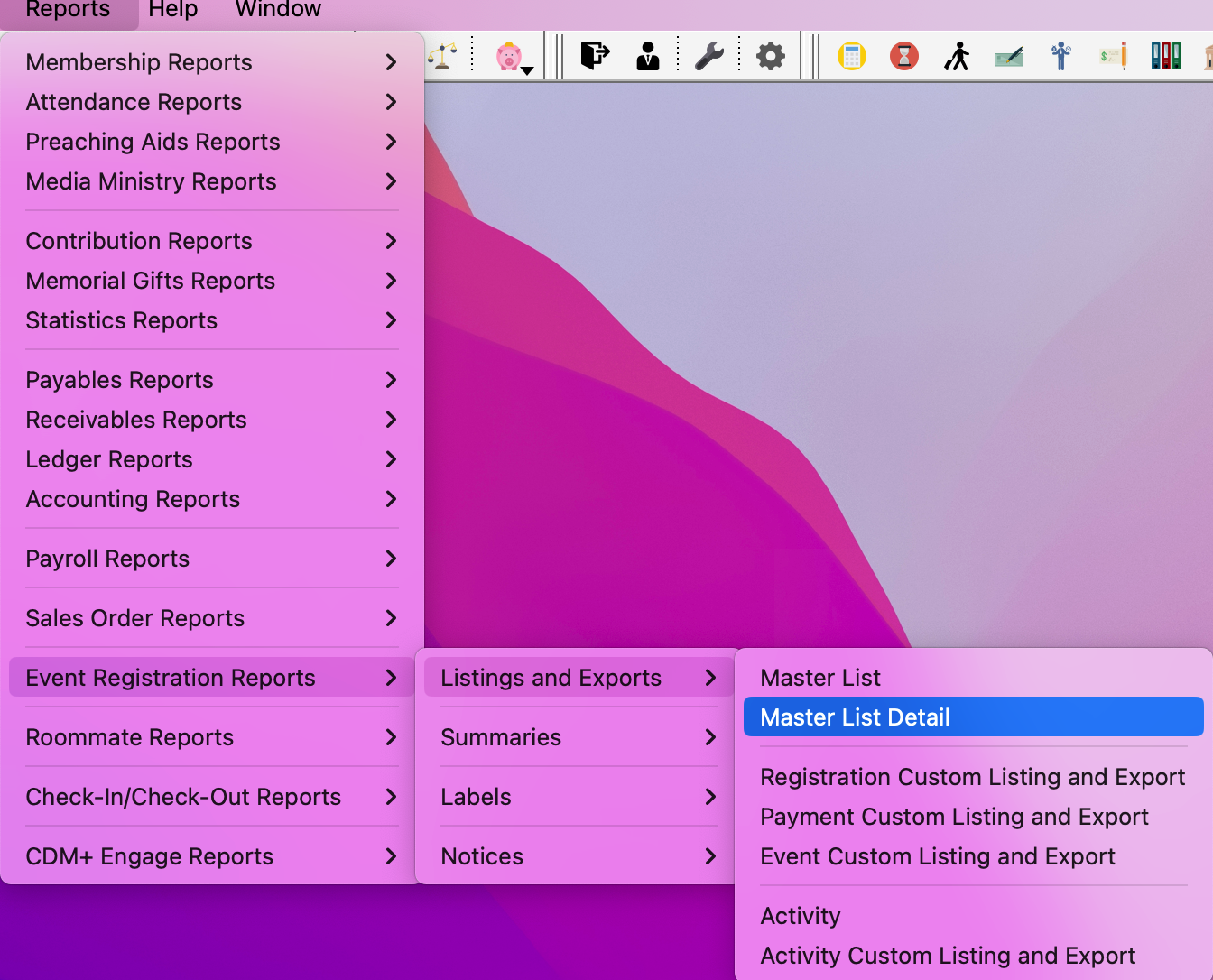
Task: Open the Help menu in menu bar
Action: click(172, 10)
